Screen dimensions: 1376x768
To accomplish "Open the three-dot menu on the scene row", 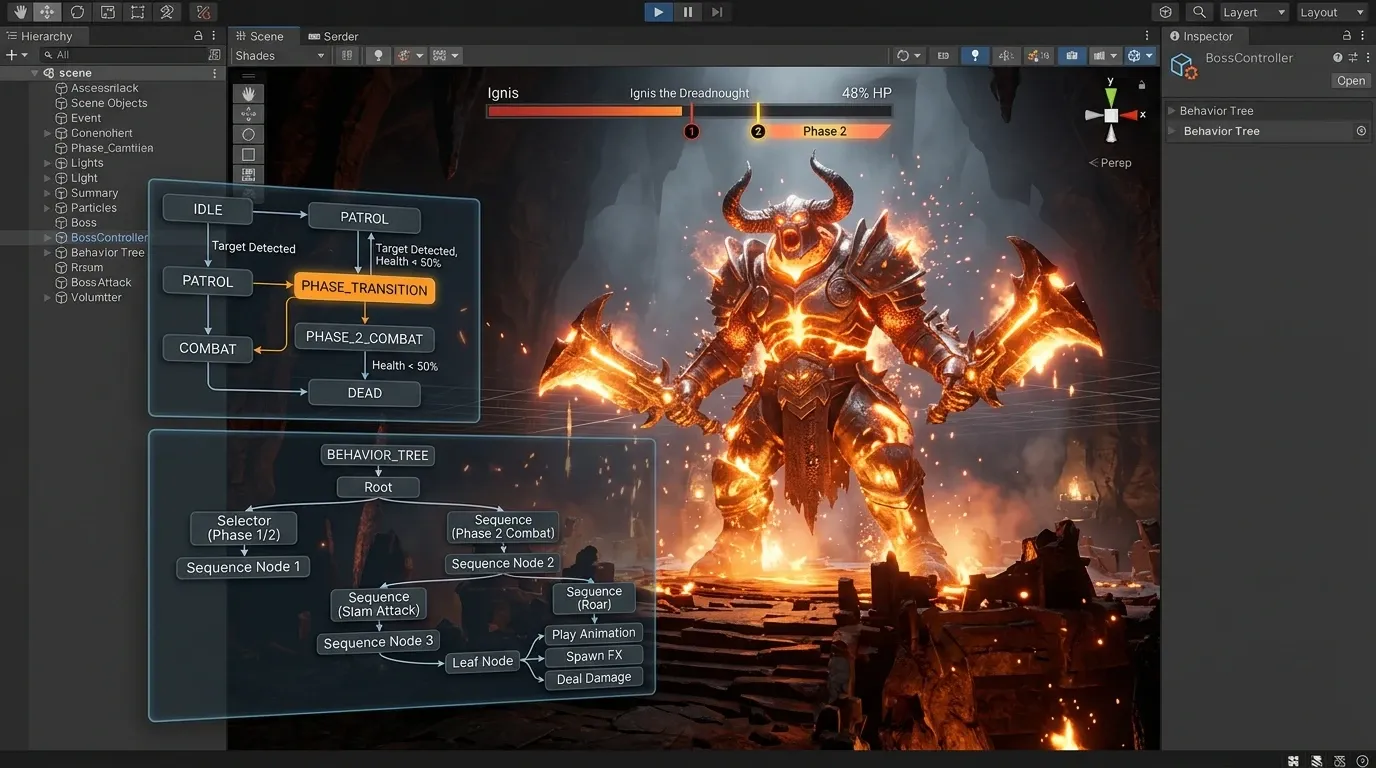I will [x=215, y=73].
